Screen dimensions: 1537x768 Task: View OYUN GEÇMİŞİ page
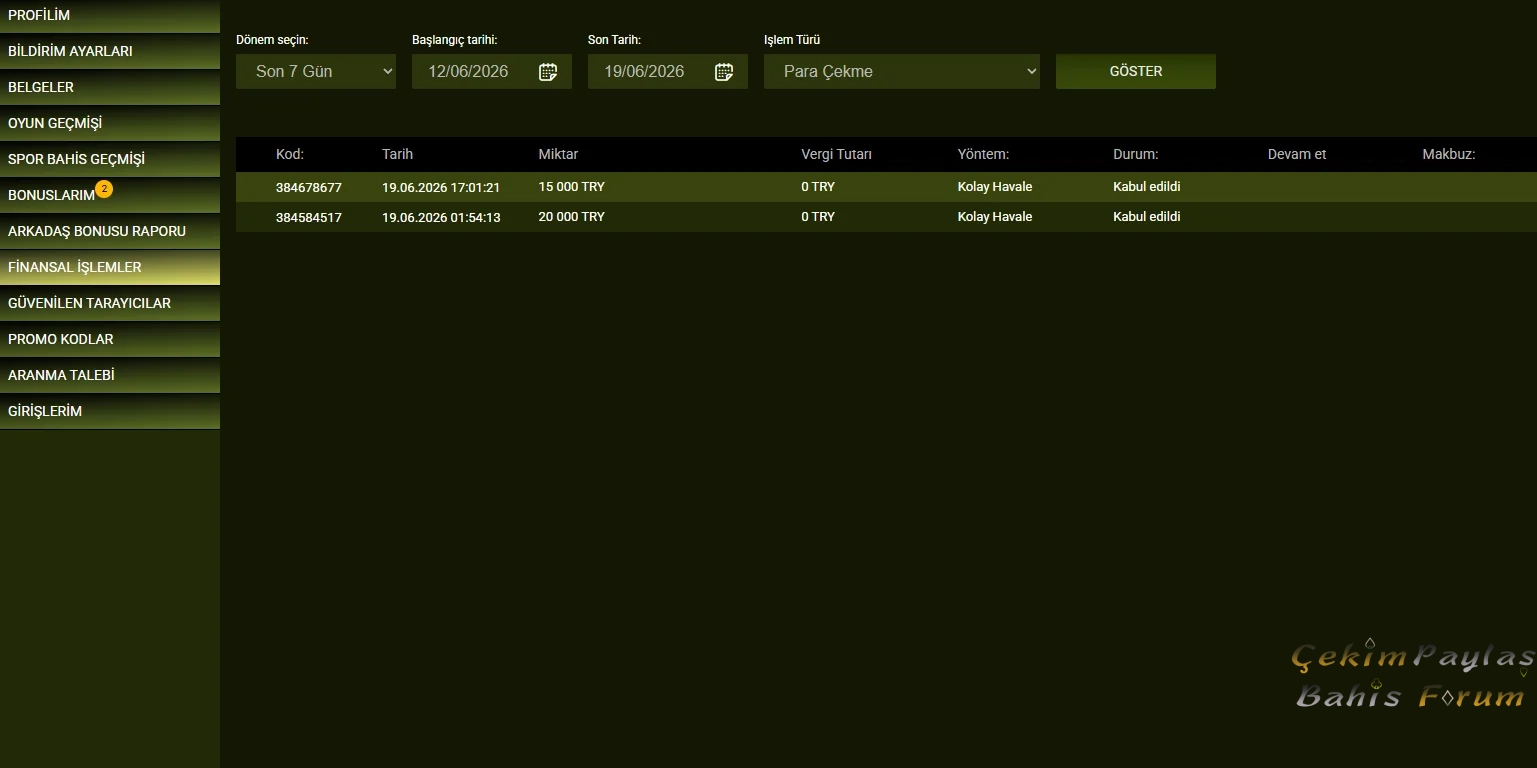[x=110, y=123]
